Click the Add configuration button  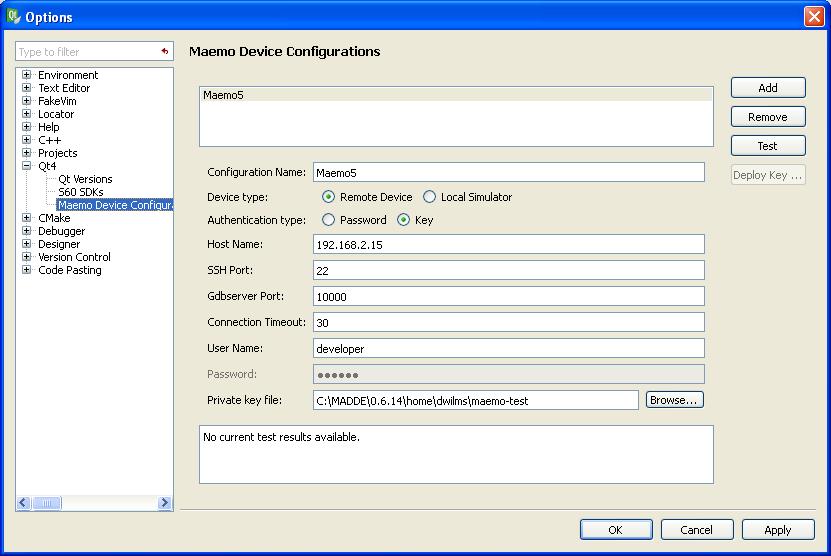767,88
